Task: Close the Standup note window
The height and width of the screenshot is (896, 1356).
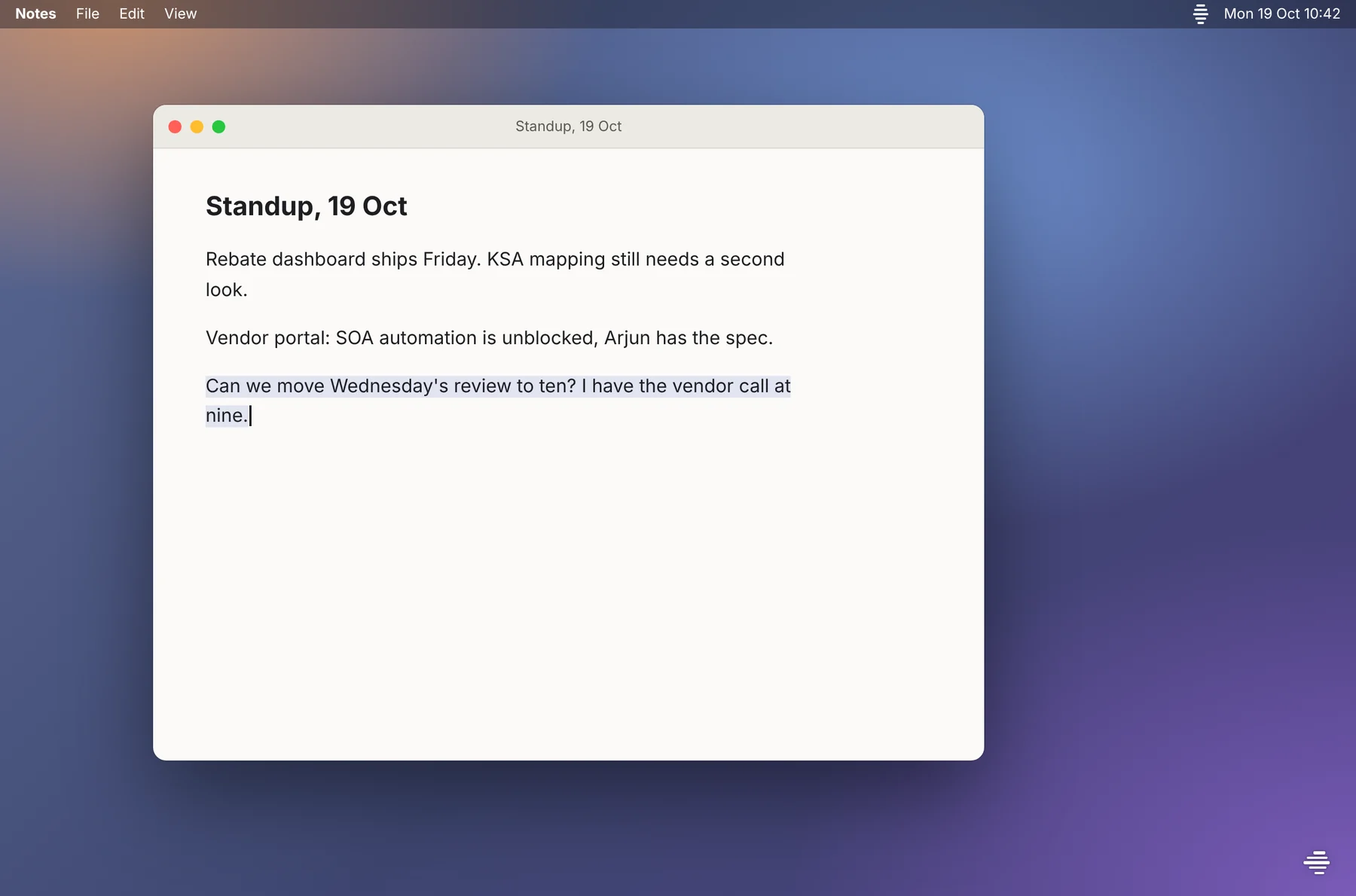Action: [175, 126]
